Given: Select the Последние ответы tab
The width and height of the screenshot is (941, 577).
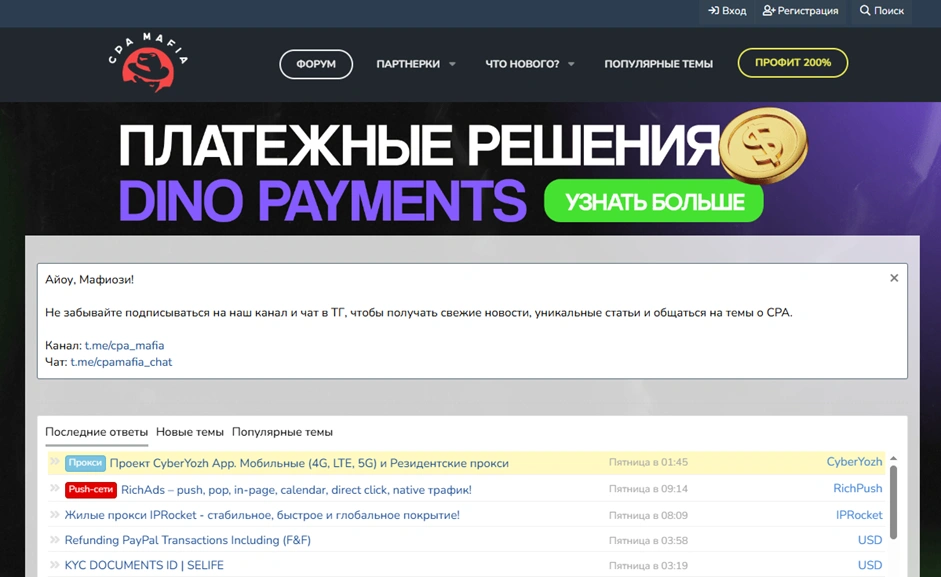Looking at the screenshot, I should 96,432.
